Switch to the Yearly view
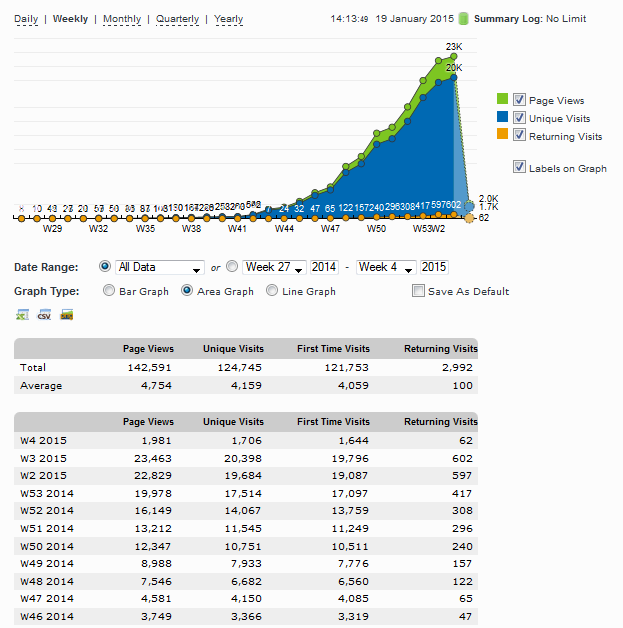Viewport: 623px width, 628px height. 229,19
